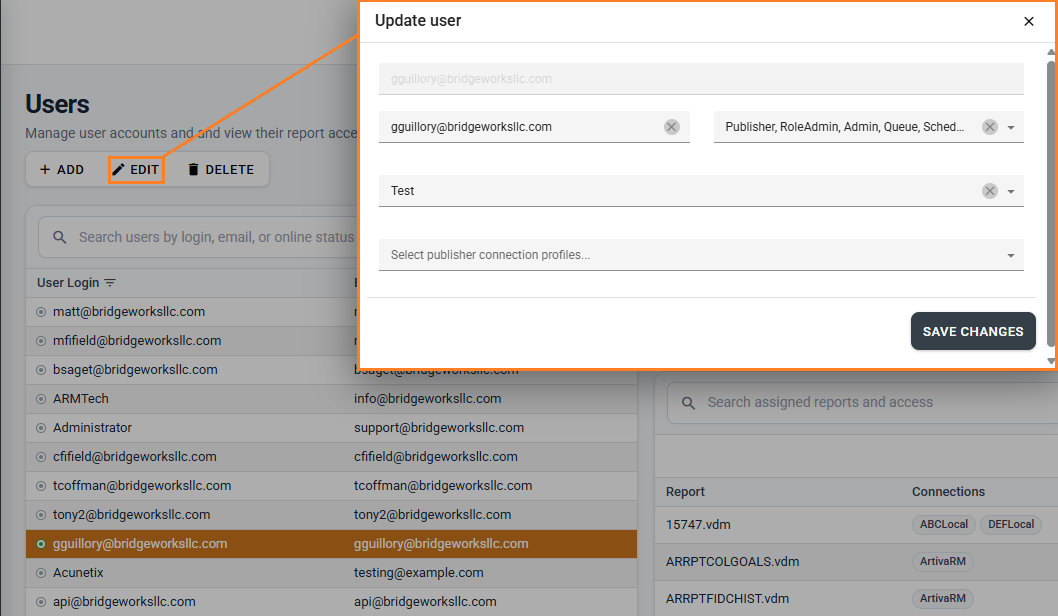Clear the gguillory email field
The height and width of the screenshot is (616, 1058).
coord(671,127)
